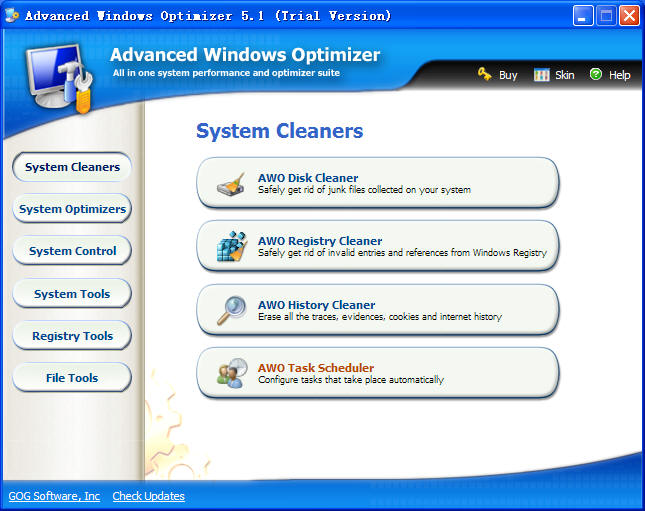
Task: Close the Advanced Windows Optimizer window
Action: 629,16
